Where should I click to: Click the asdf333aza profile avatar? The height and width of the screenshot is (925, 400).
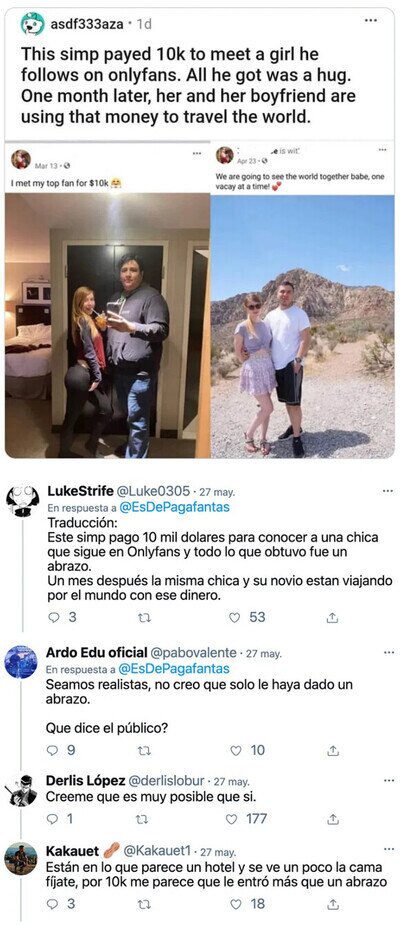(x=32, y=24)
